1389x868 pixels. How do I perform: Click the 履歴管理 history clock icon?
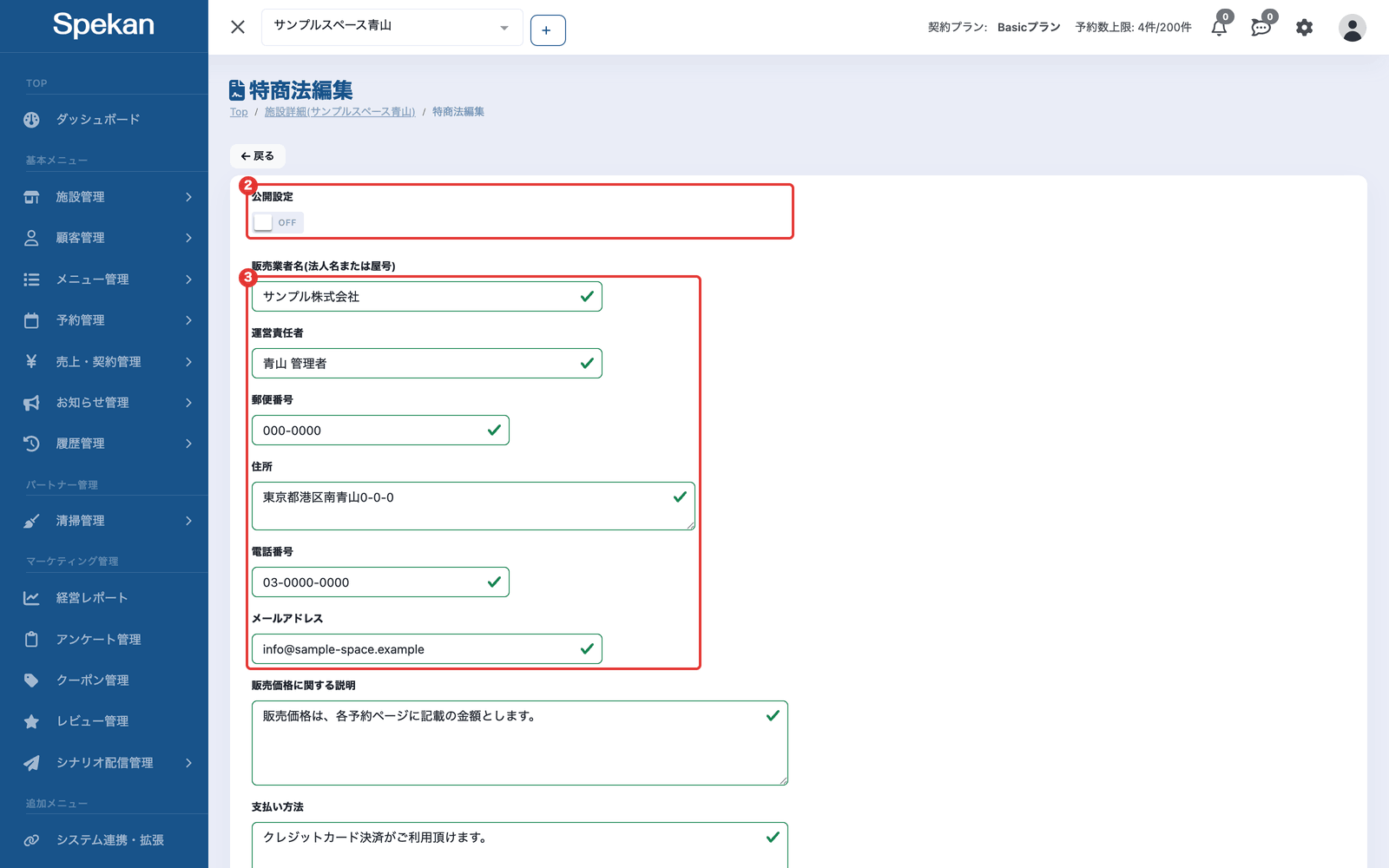pyautogui.click(x=31, y=444)
